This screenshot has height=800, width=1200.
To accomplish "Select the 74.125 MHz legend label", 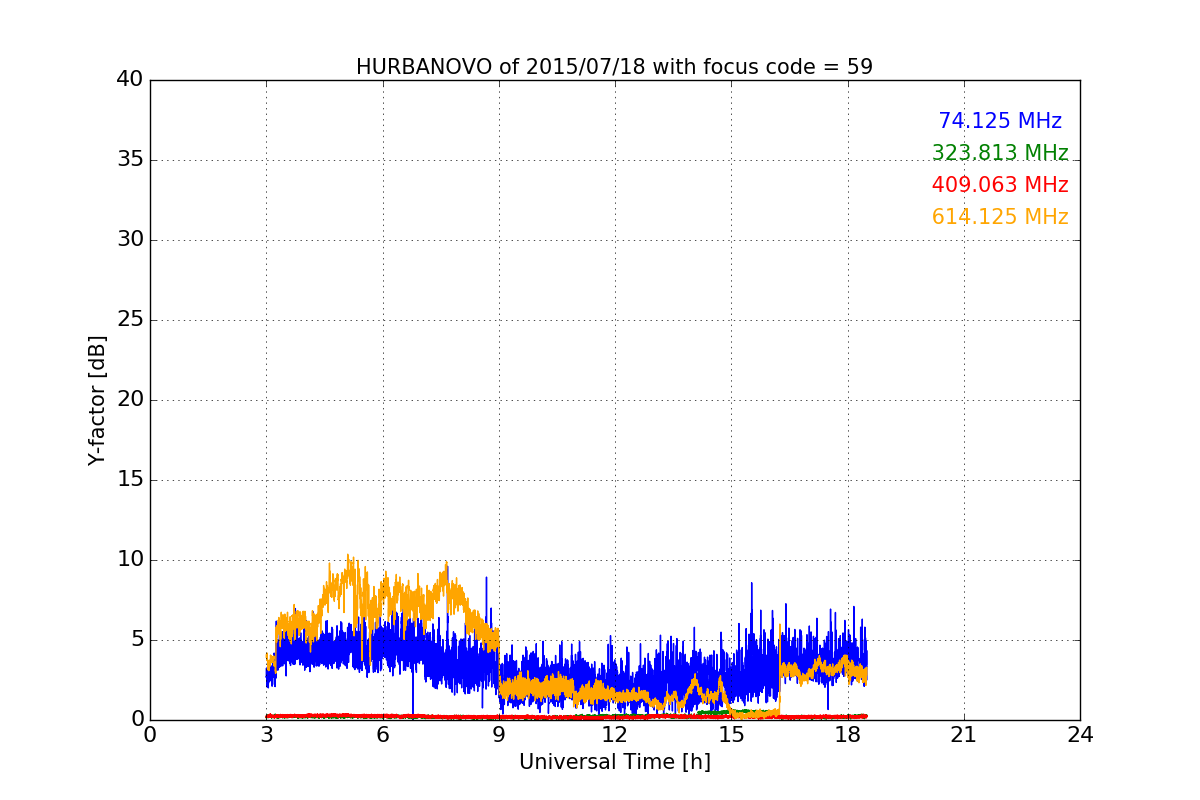I will click(1000, 121).
